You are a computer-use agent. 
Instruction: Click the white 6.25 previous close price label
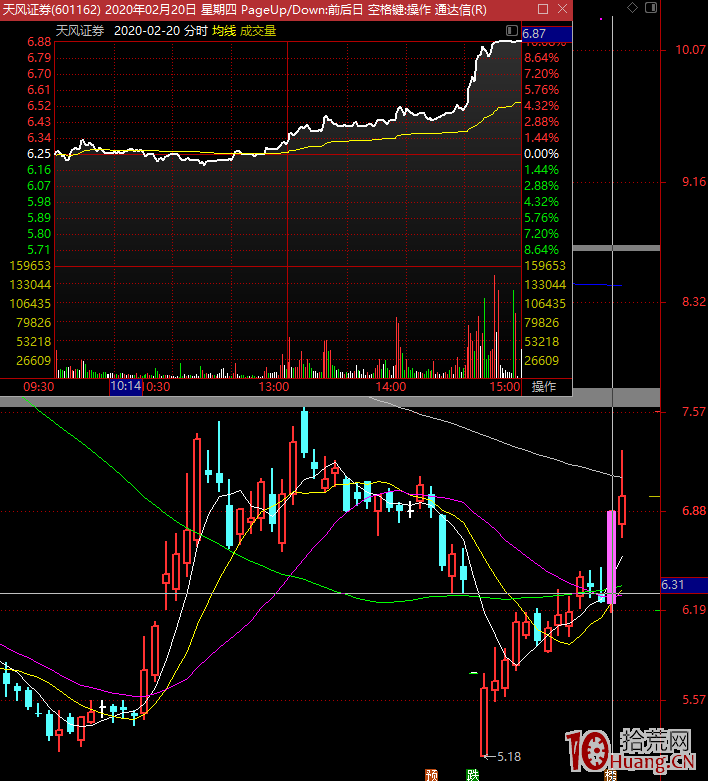tap(39, 154)
